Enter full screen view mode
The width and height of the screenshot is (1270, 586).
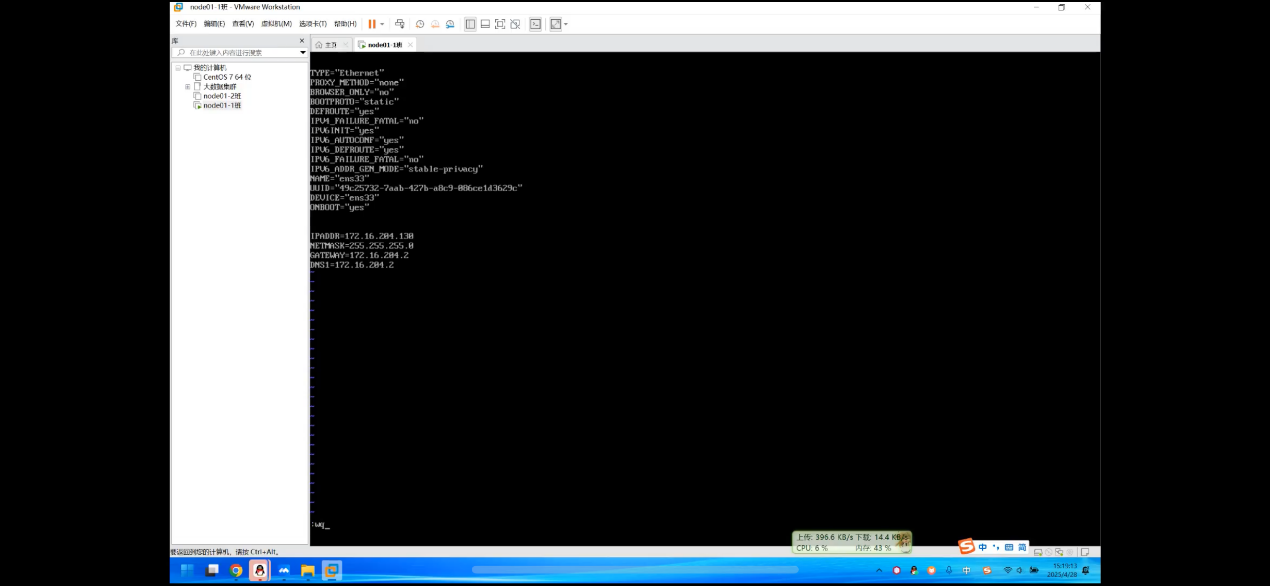click(x=500, y=24)
